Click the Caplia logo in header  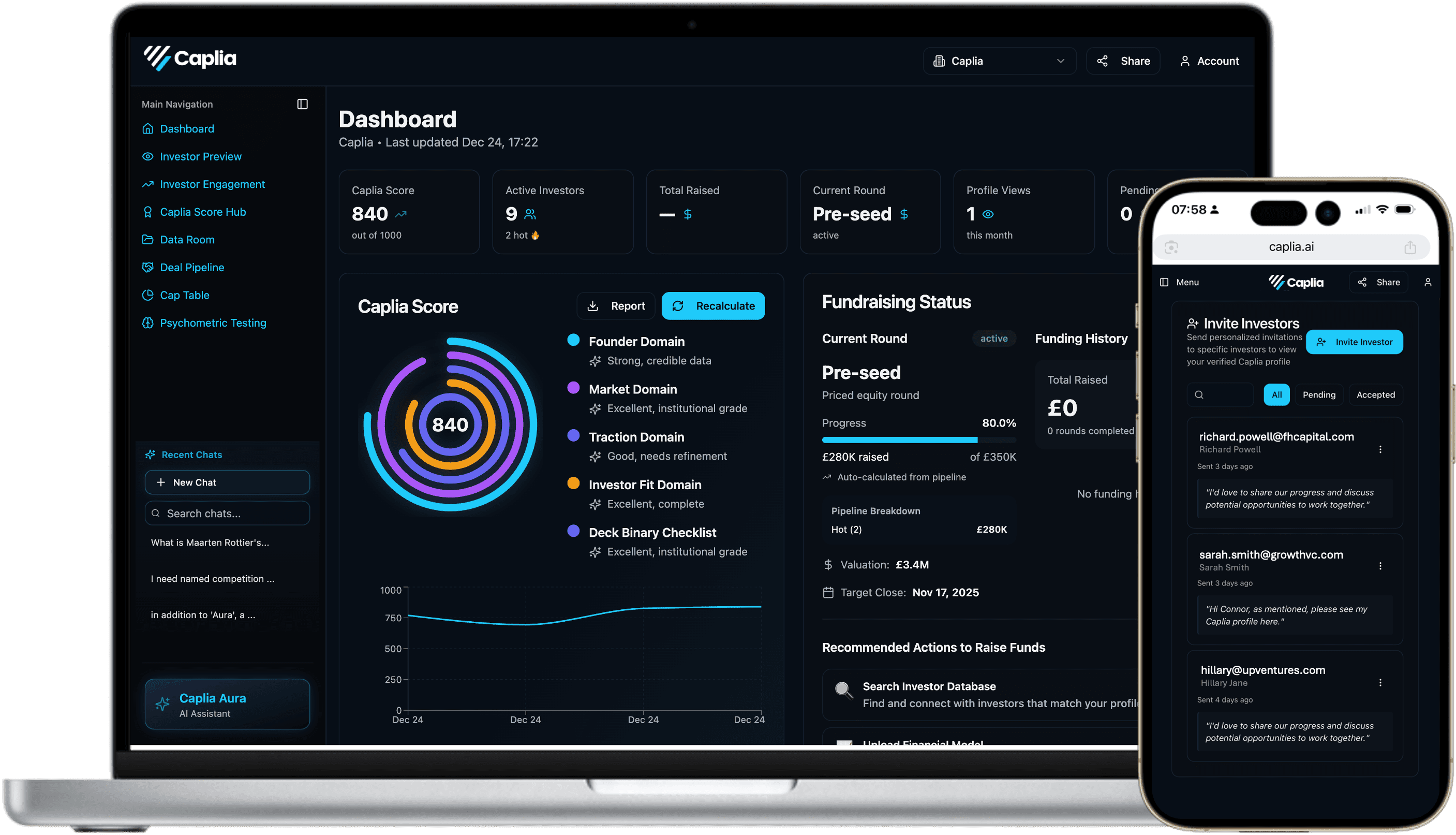click(x=190, y=58)
